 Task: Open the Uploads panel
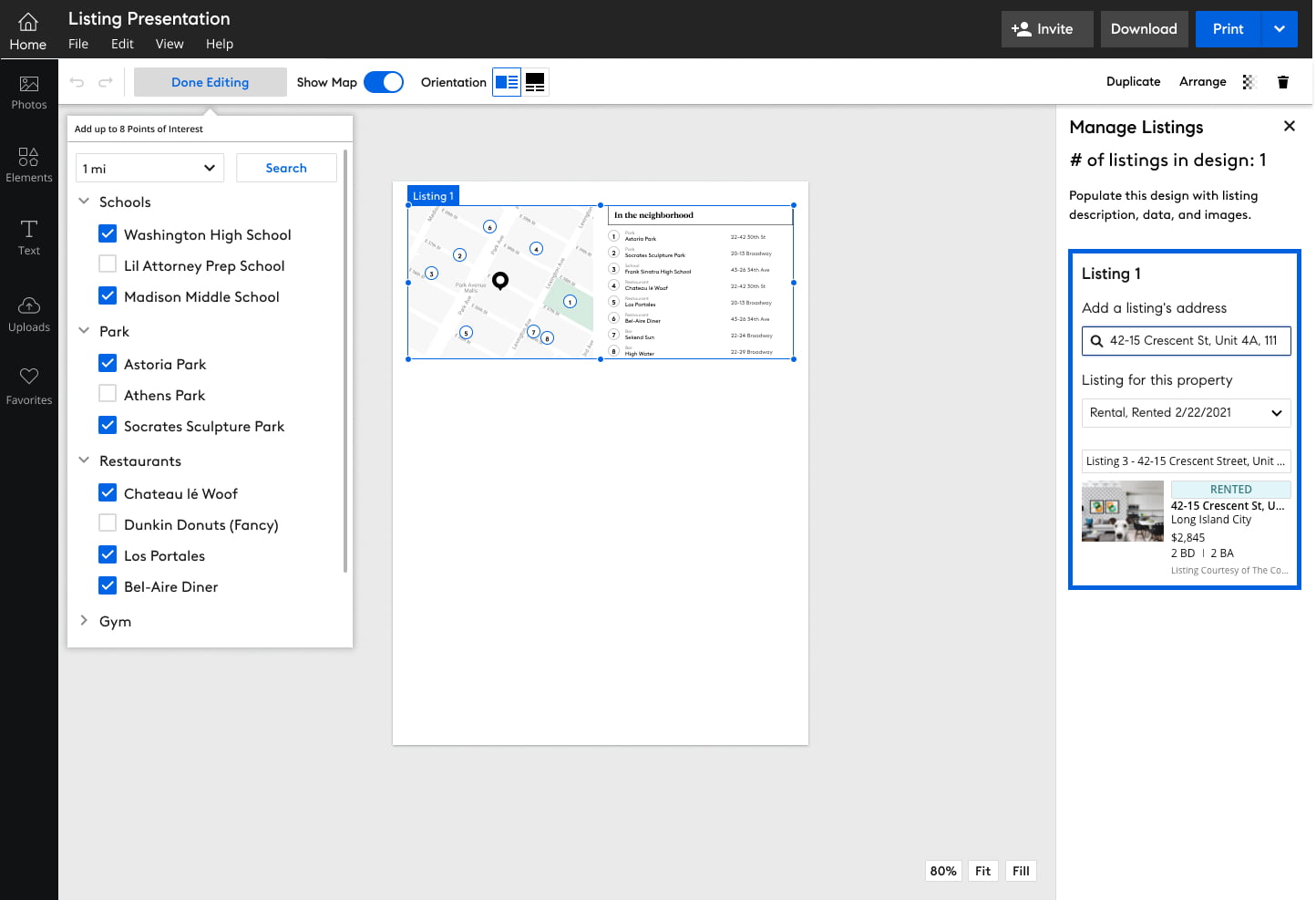pos(29,314)
